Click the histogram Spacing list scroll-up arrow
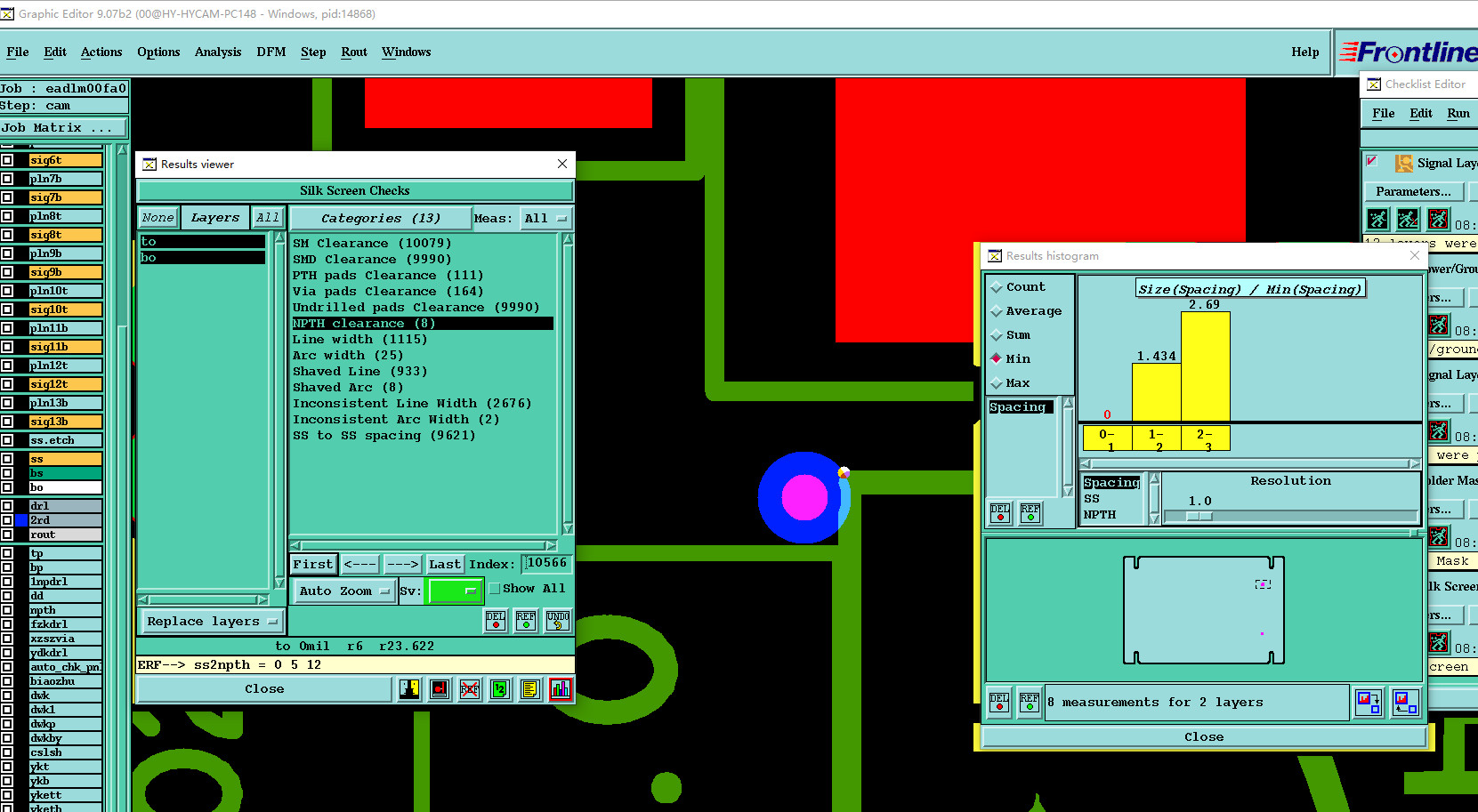Image resolution: width=1478 pixels, height=812 pixels. coord(1068,404)
